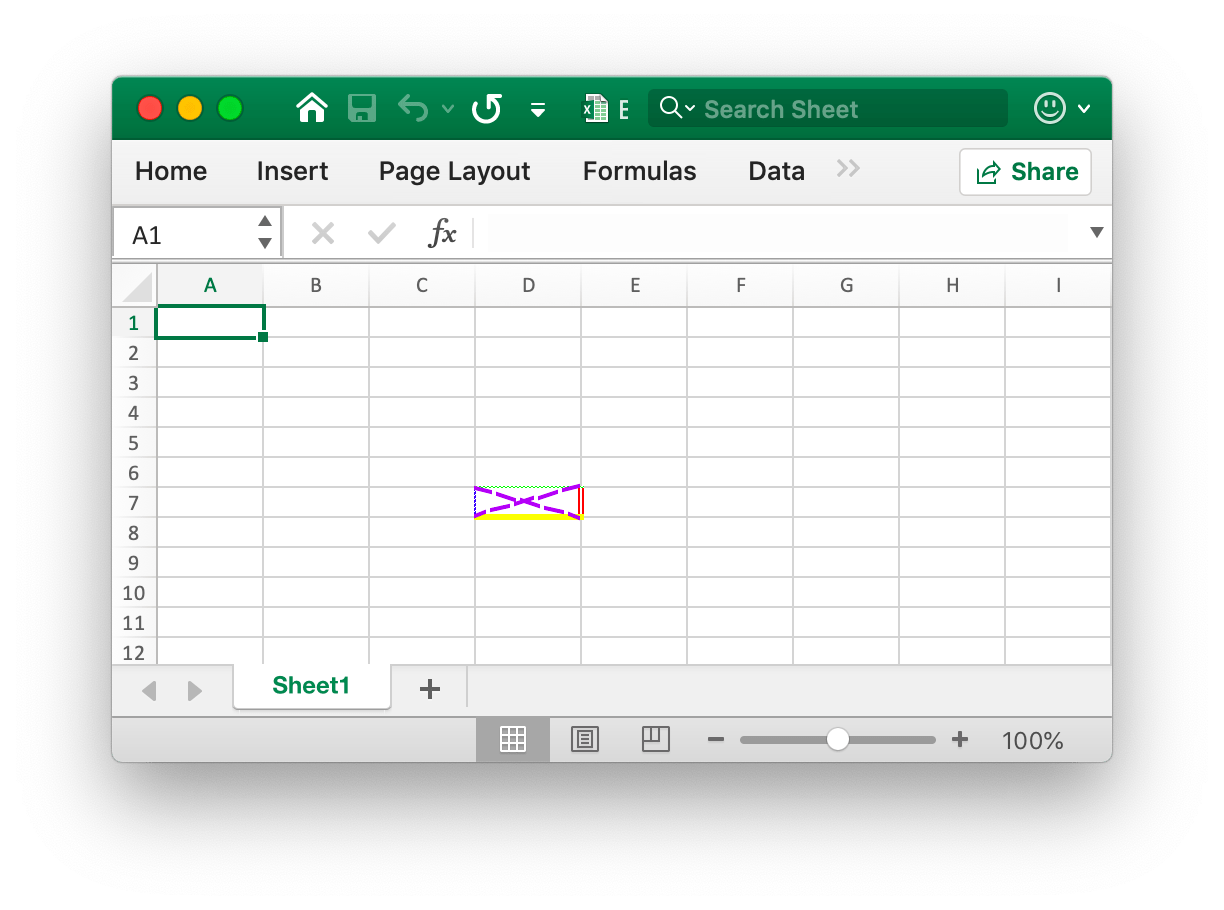The width and height of the screenshot is (1224, 910).
Task: Expand the formula bar arrow
Action: [x=1096, y=233]
